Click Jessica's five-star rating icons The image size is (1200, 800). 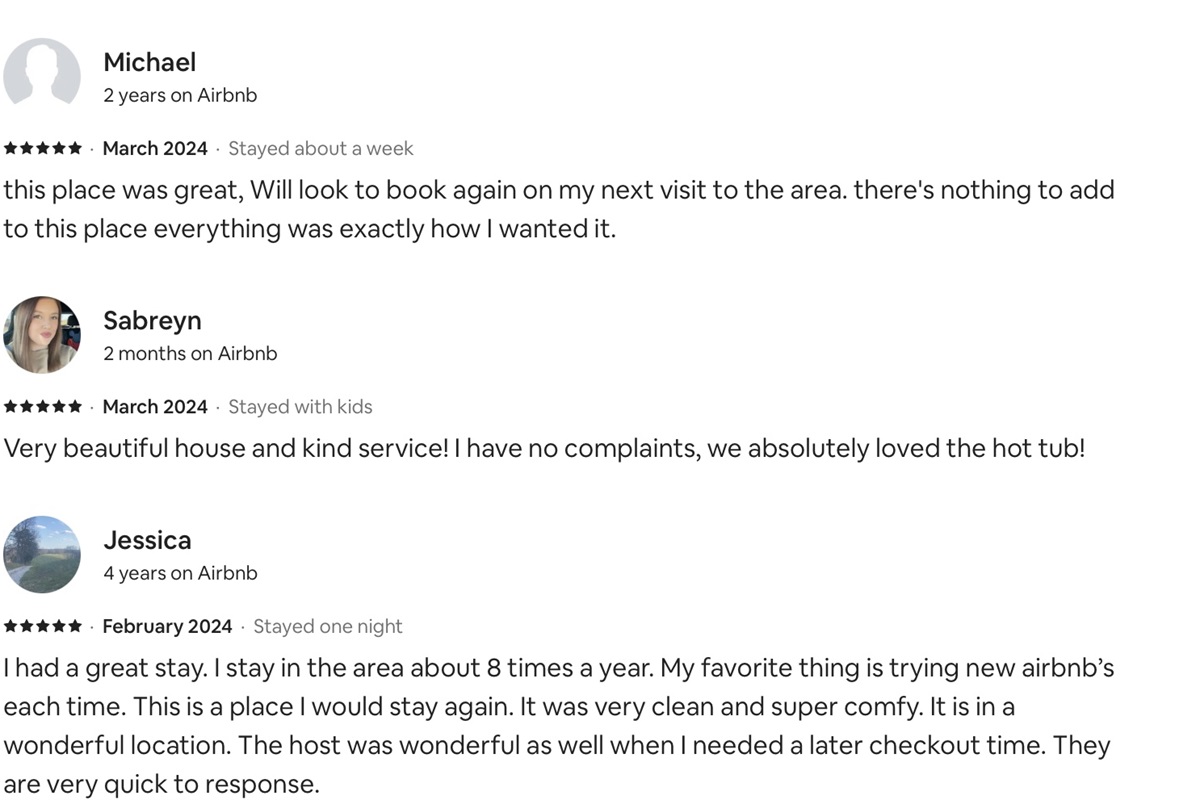43,627
